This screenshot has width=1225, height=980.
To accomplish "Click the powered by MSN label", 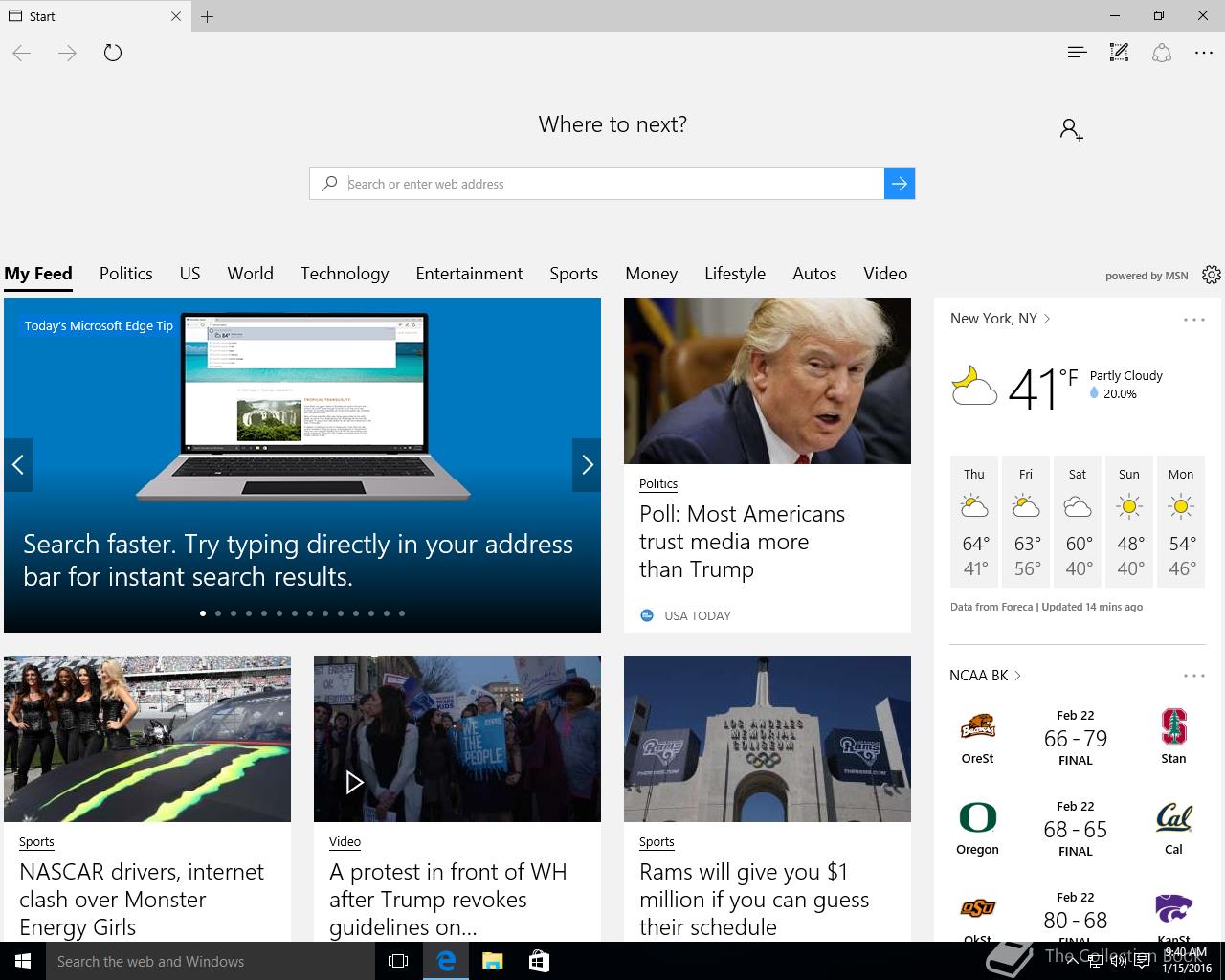I will (x=1147, y=276).
